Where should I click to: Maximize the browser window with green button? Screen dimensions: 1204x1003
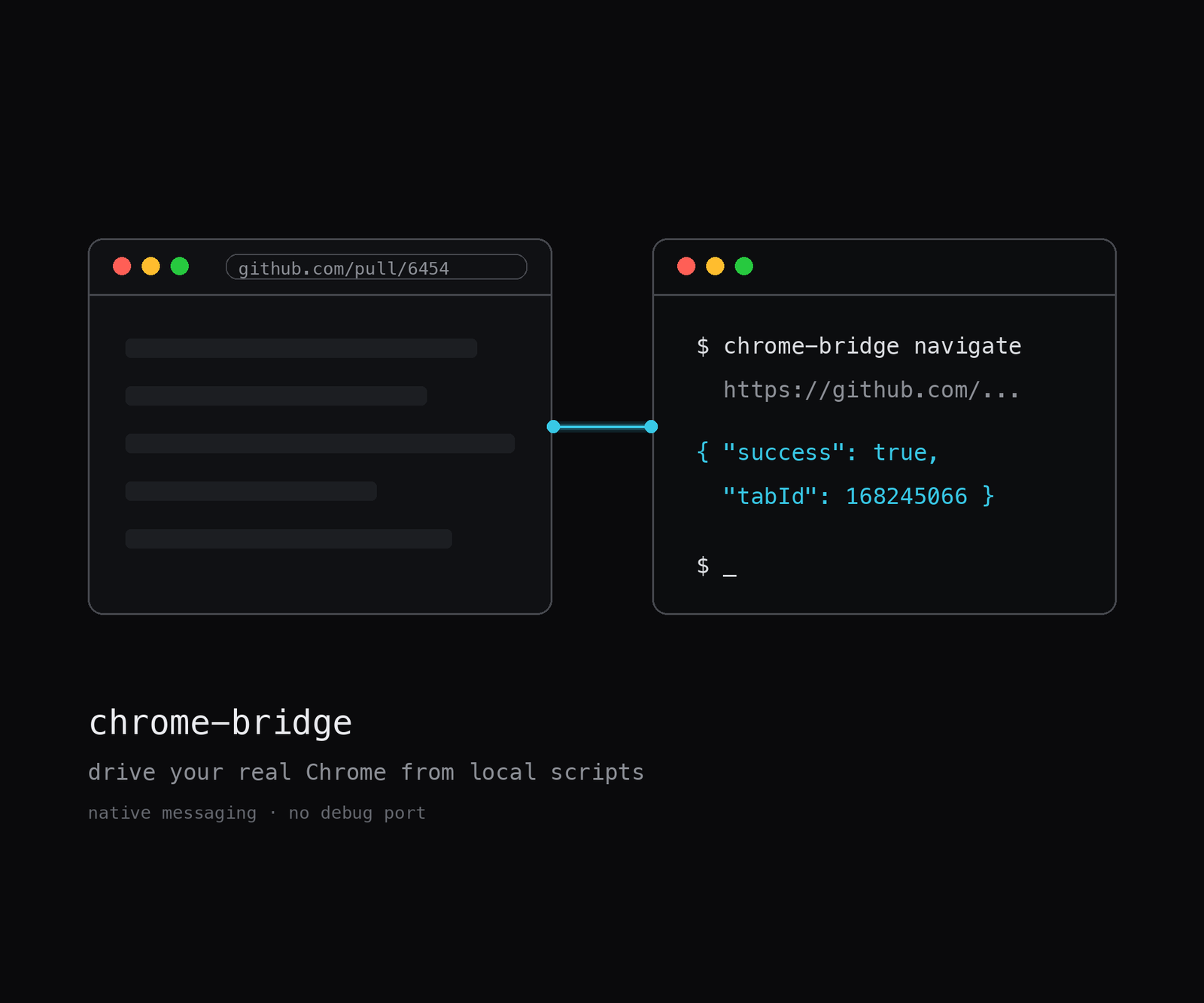180,266
